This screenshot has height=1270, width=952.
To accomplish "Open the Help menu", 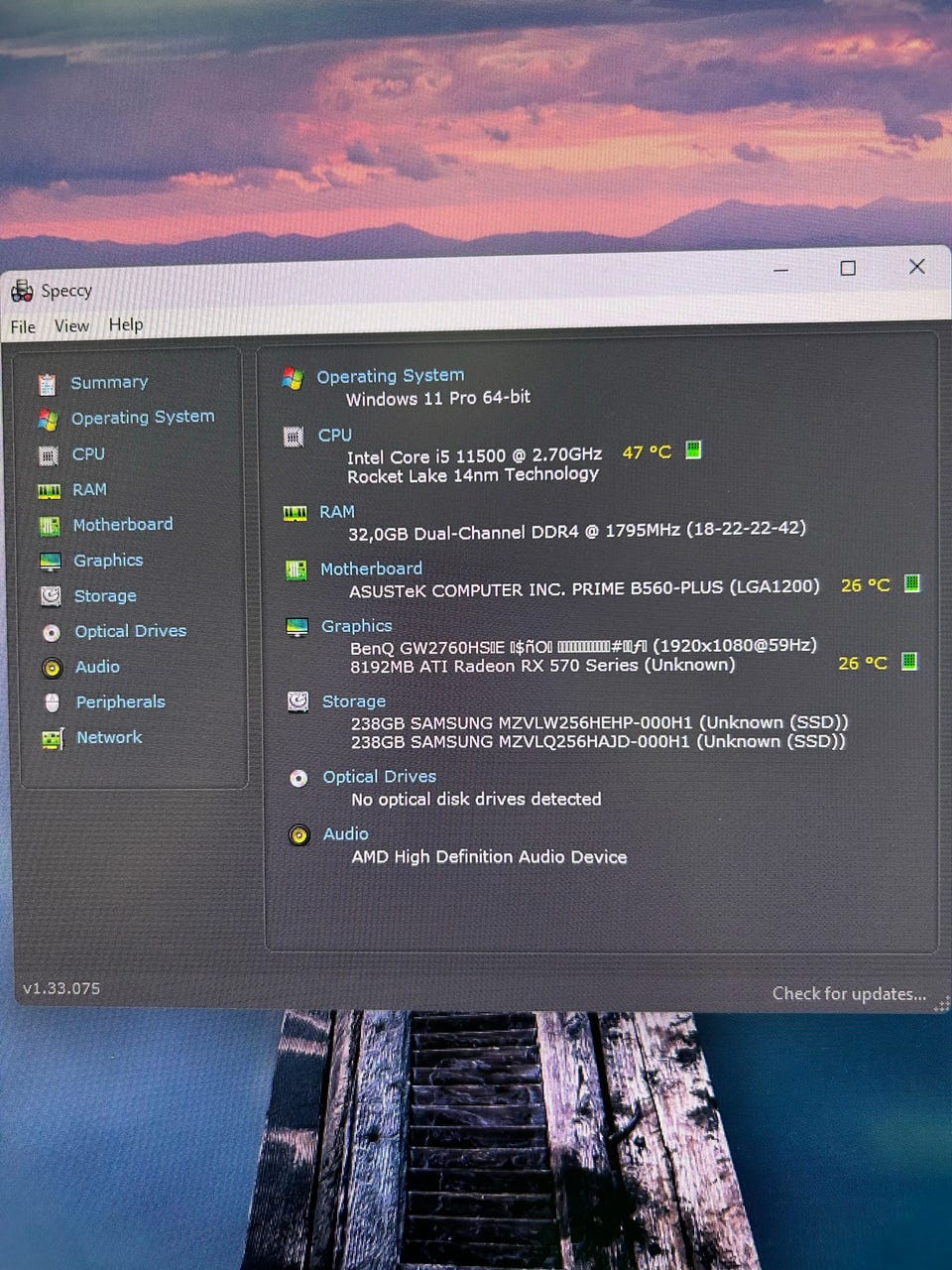I will click(x=126, y=324).
